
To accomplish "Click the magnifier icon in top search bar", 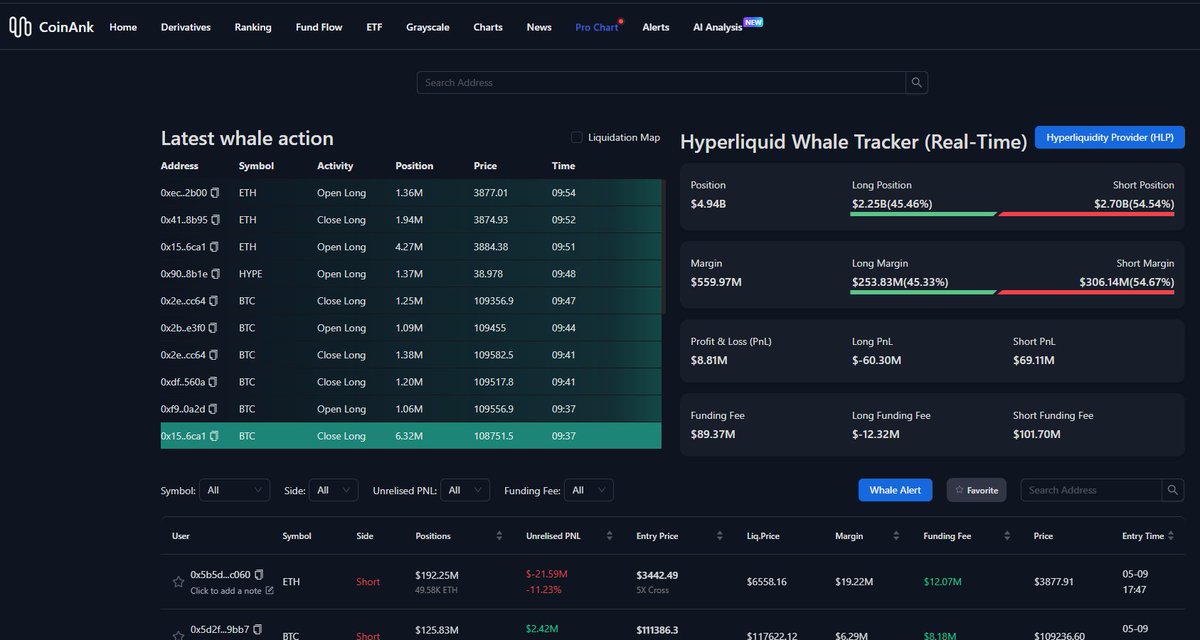I will tap(917, 82).
